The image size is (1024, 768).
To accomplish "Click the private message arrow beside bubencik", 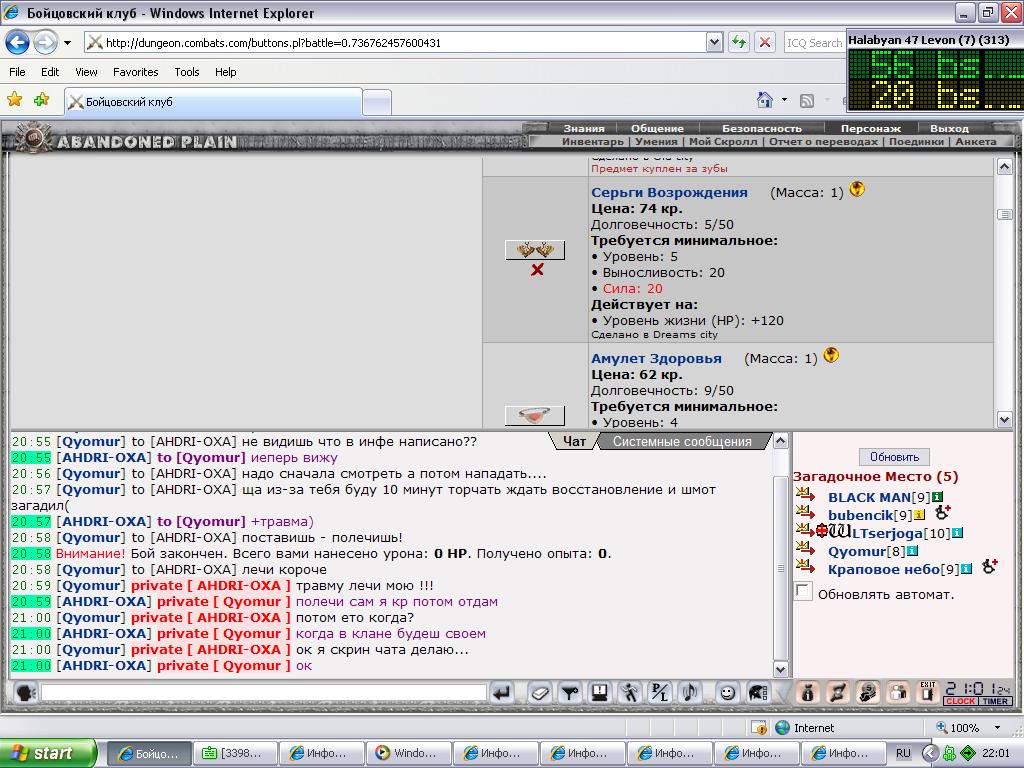I will click(x=805, y=512).
